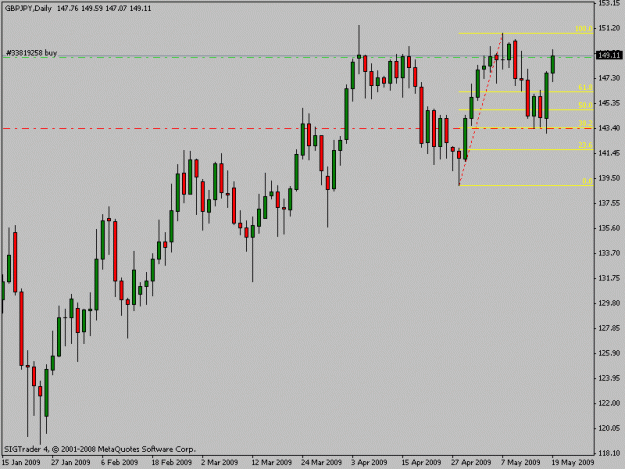Click the GBPJPY,Daily chart title text

pos(28,8)
